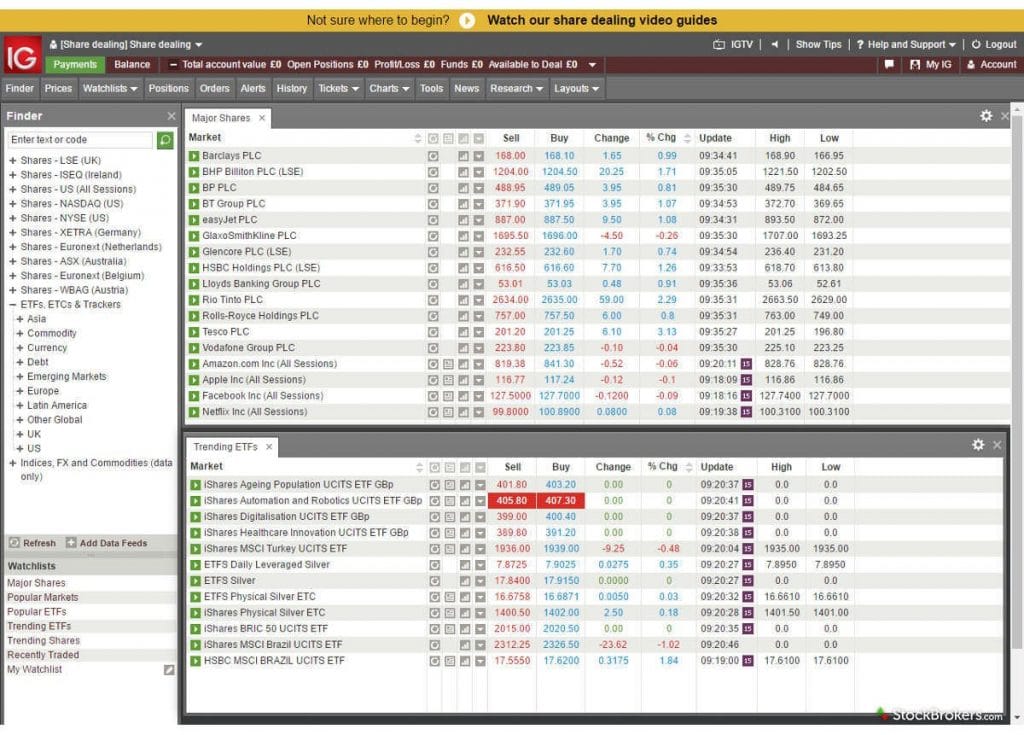1024x735 pixels.
Task: Open the Orders menu item
Action: (214, 88)
